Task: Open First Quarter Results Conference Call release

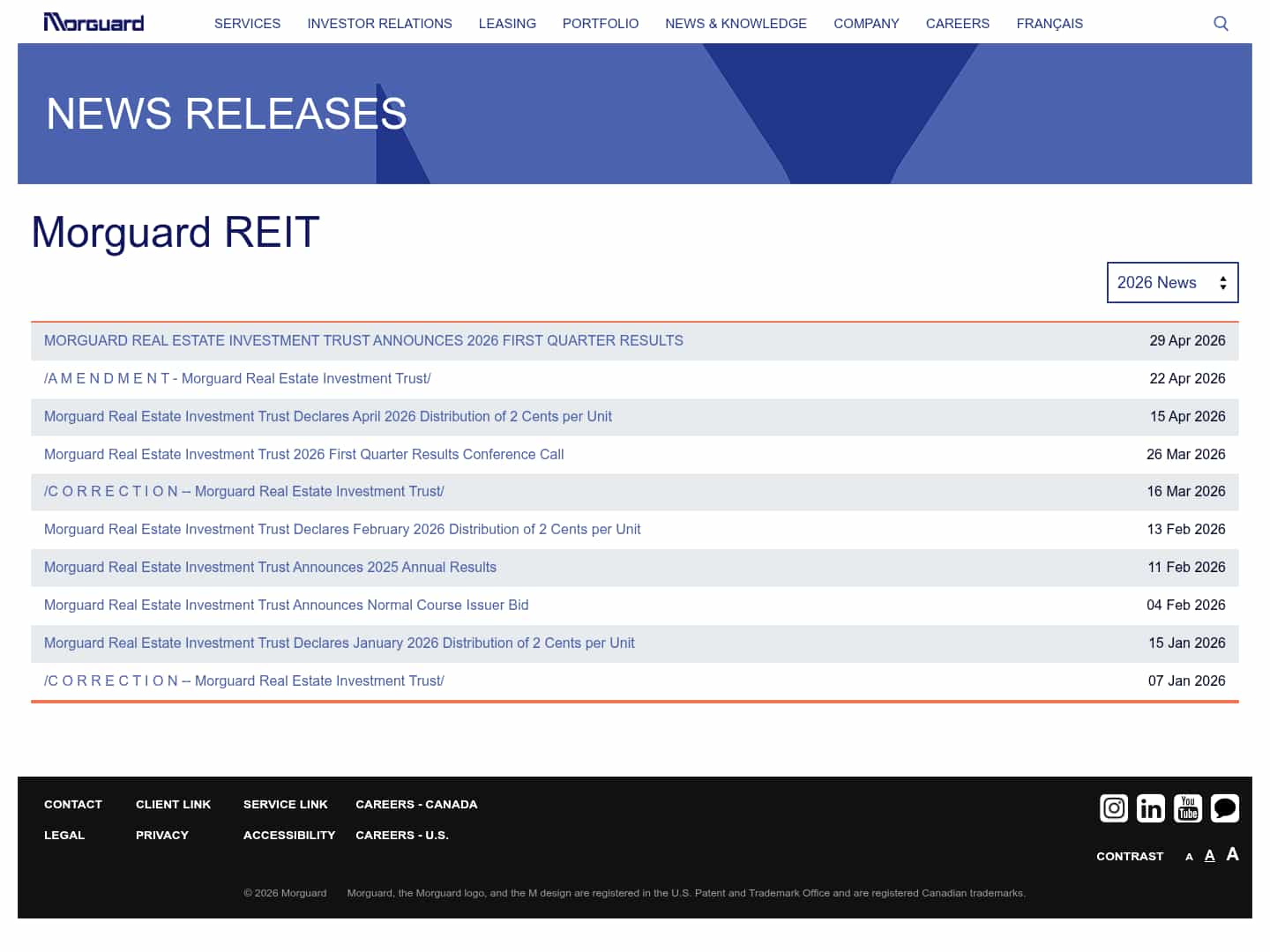Action: pos(304,455)
